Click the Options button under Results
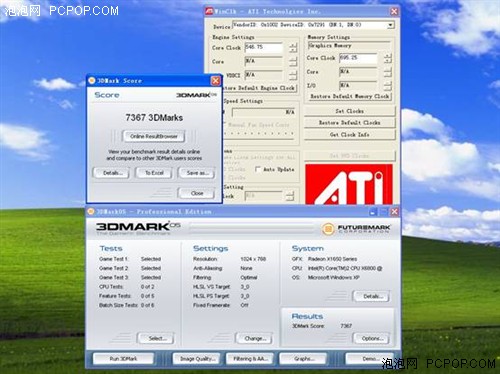Screen dimensions: 500x374 (371, 338)
